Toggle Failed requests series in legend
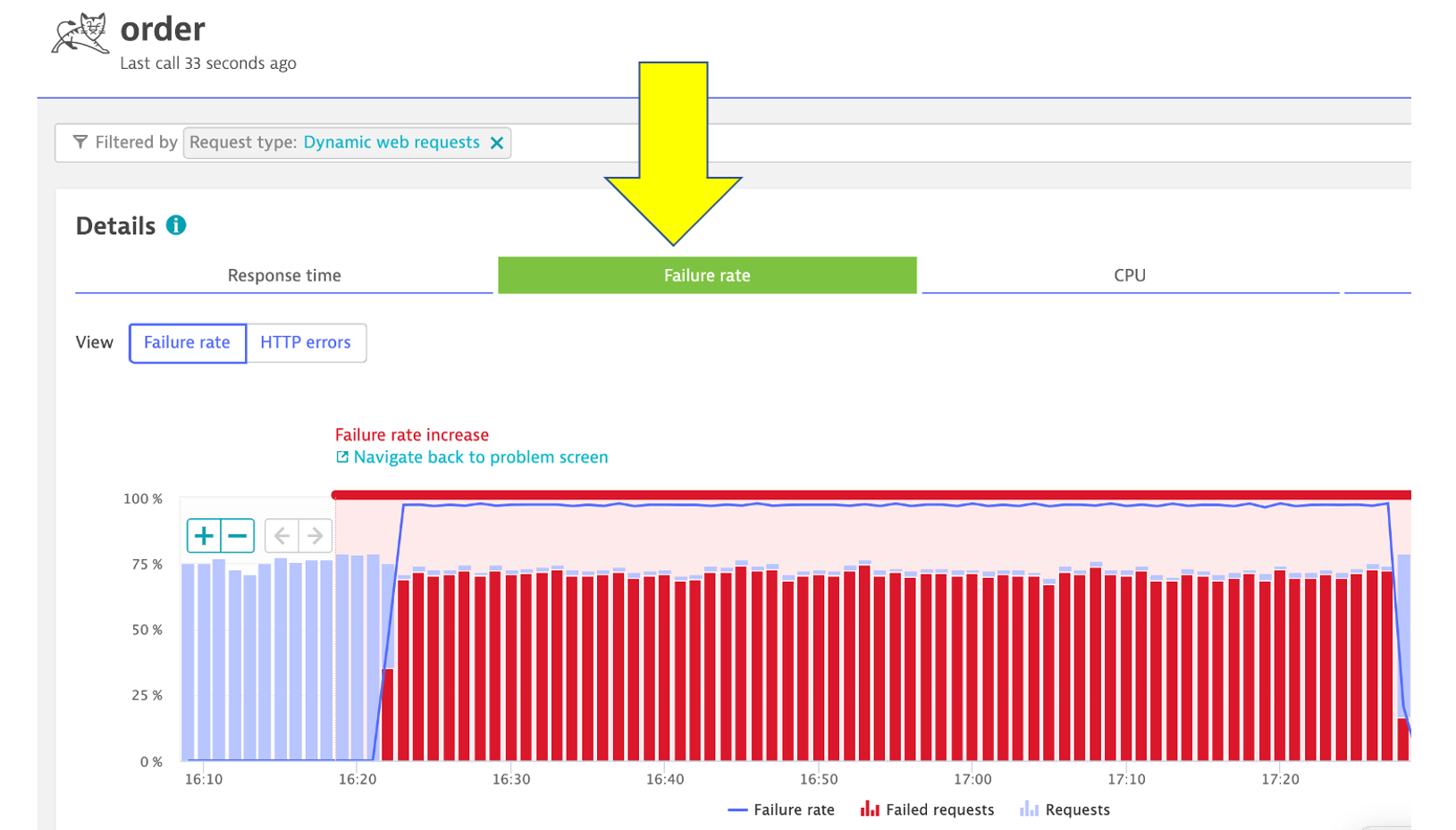 (927, 810)
